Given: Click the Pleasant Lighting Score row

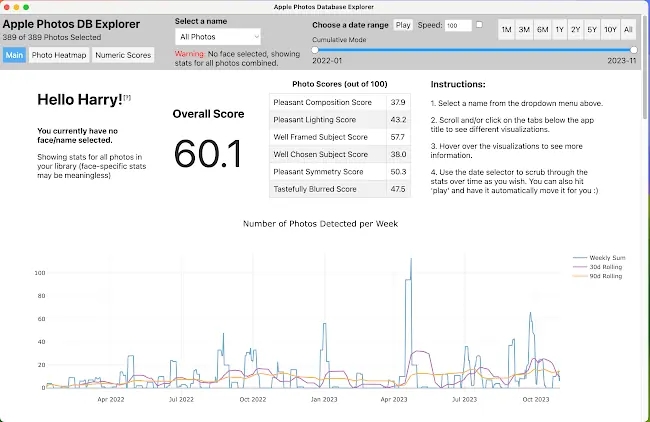Looking at the screenshot, I should (x=340, y=120).
